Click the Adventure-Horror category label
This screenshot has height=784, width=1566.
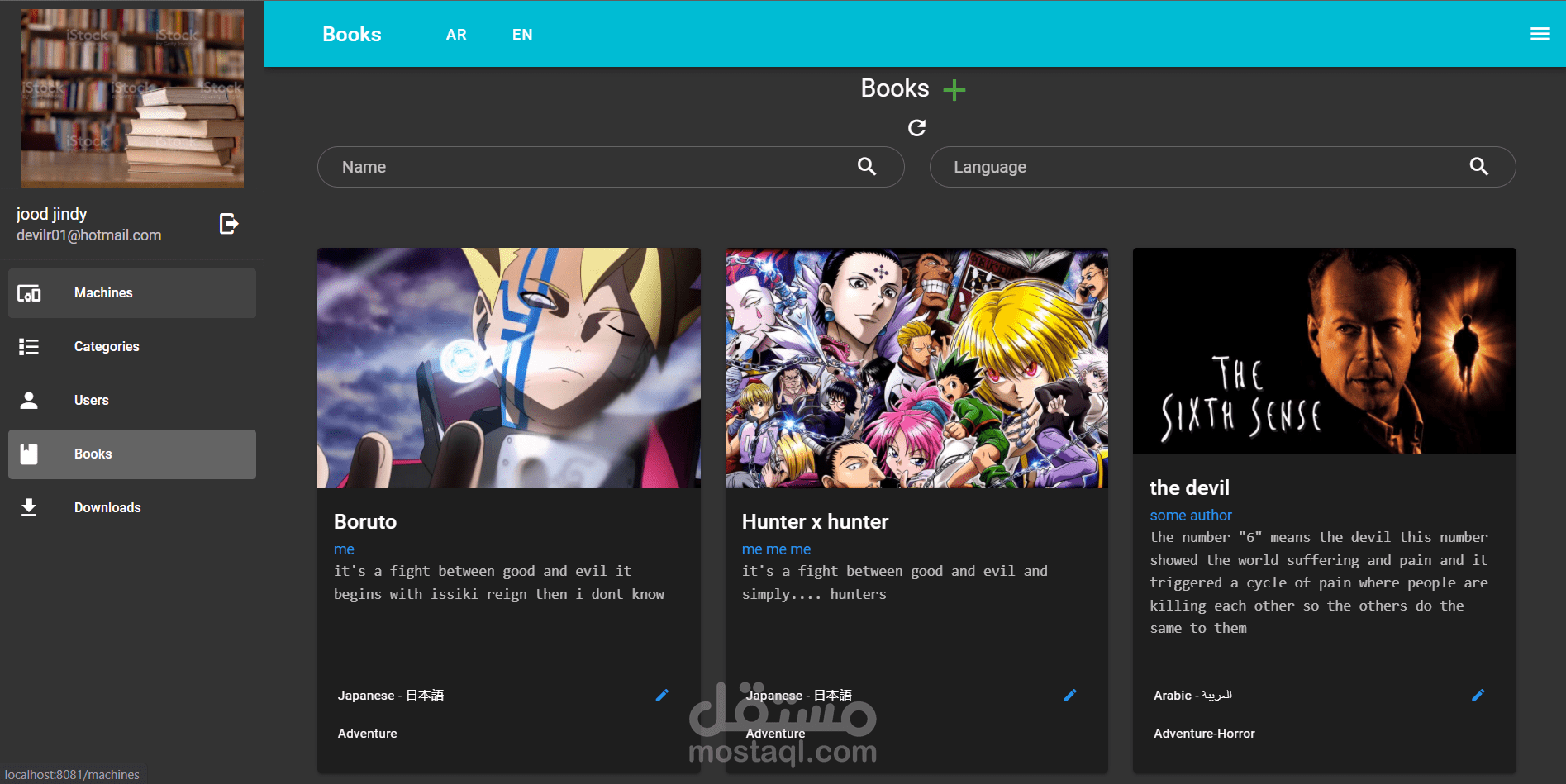pyautogui.click(x=1205, y=734)
